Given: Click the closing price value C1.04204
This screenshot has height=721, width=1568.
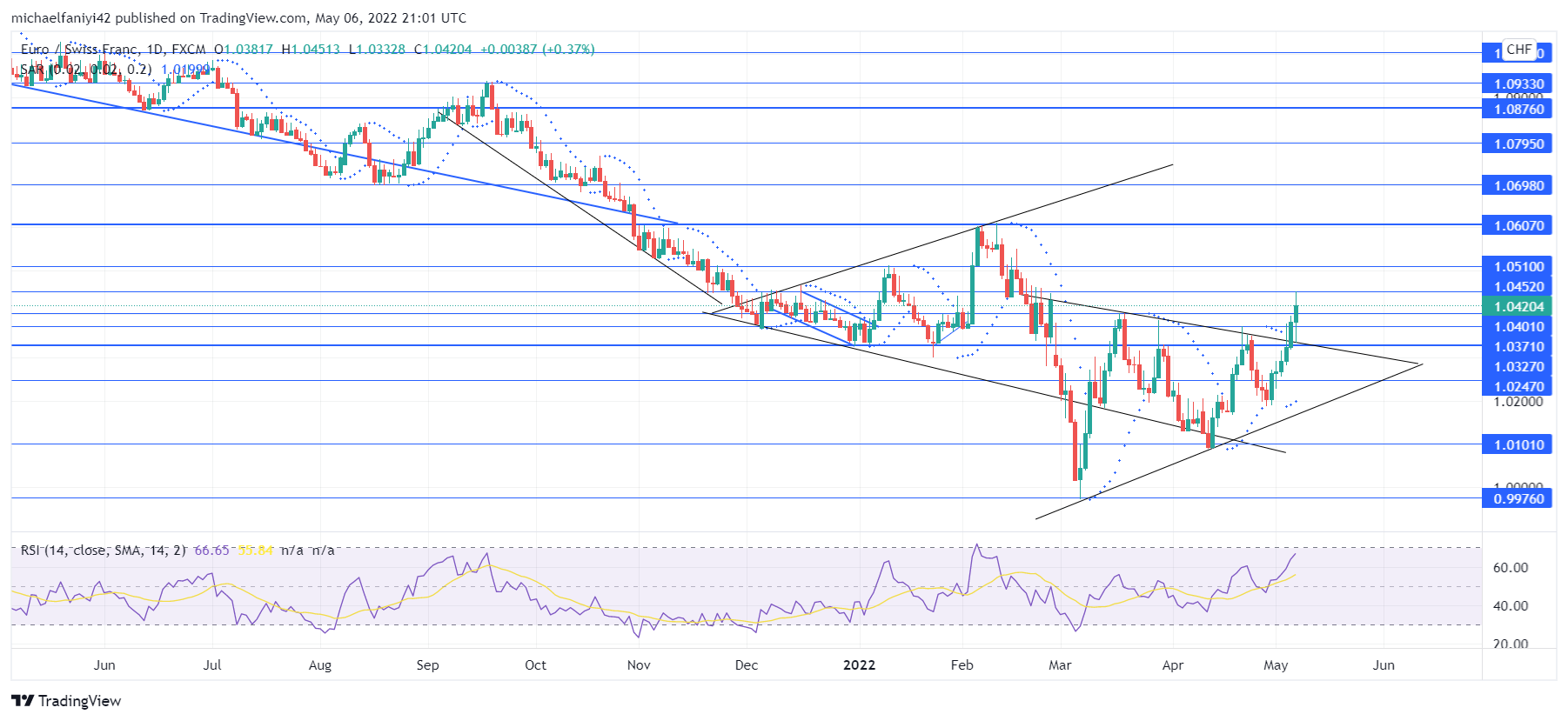Looking at the screenshot, I should click(443, 50).
